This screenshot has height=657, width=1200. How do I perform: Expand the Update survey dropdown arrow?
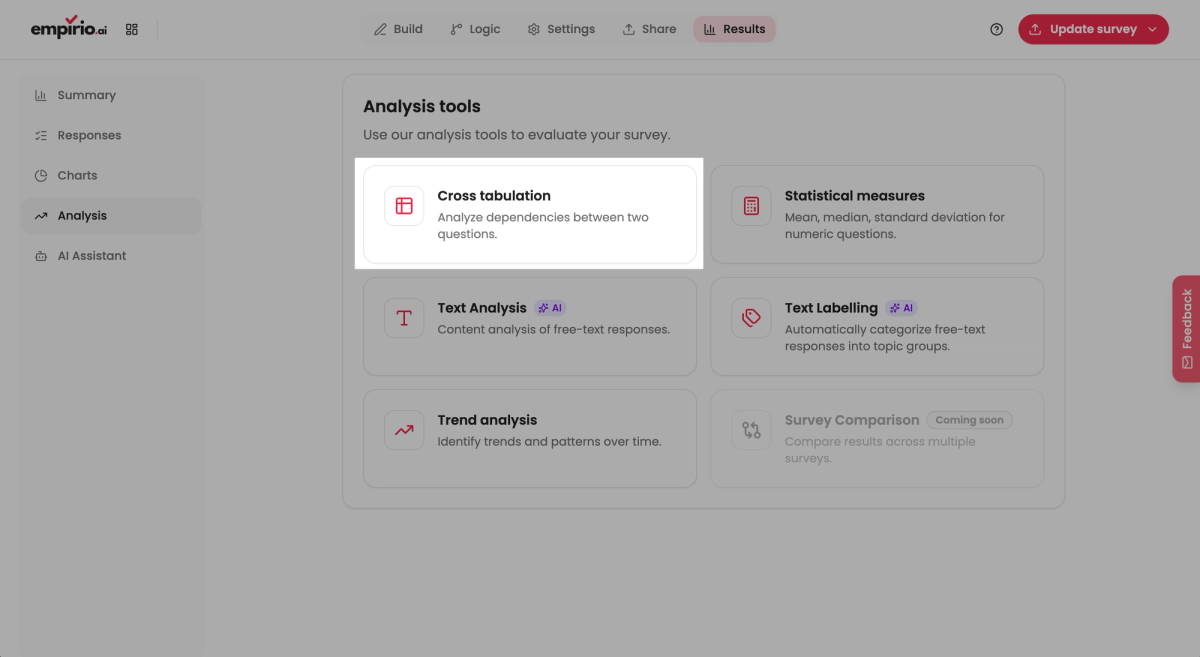1153,29
